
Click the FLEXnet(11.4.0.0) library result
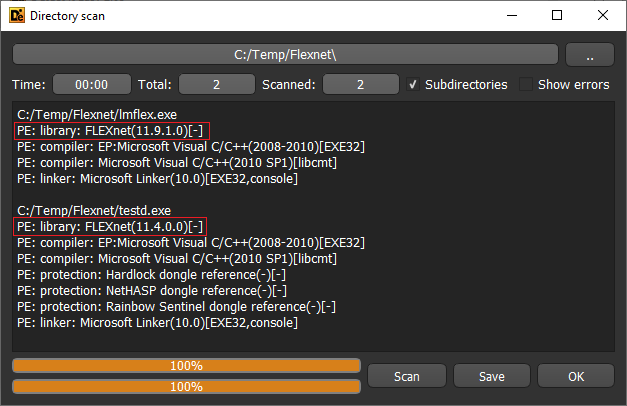click(x=109, y=227)
